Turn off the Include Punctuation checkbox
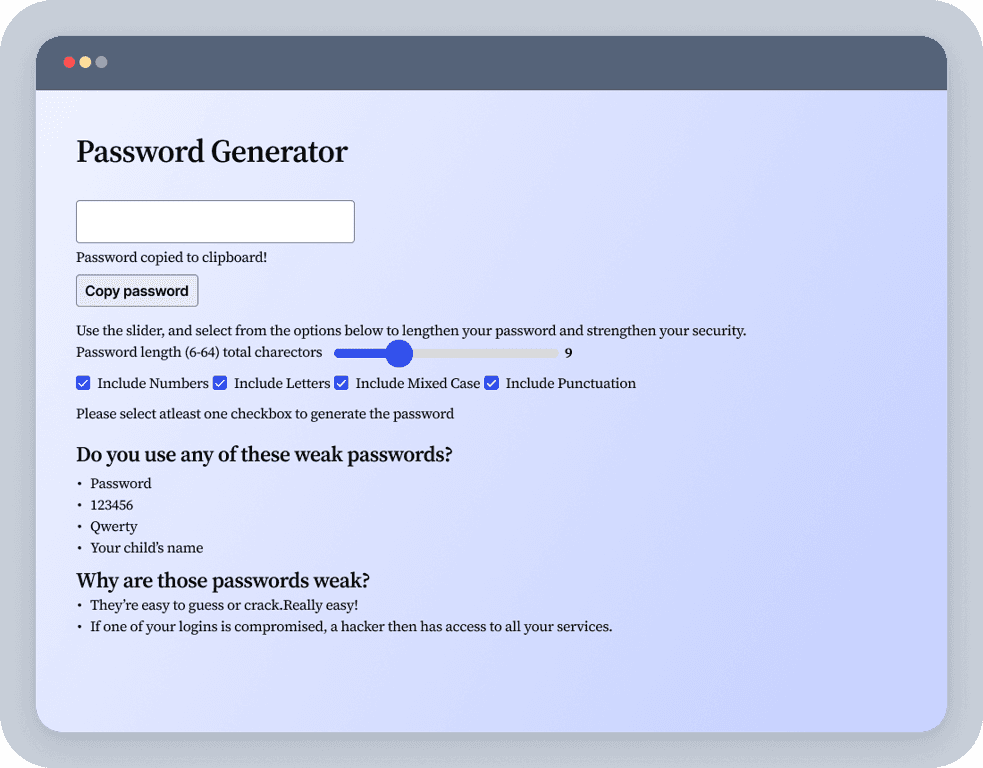 [x=492, y=383]
